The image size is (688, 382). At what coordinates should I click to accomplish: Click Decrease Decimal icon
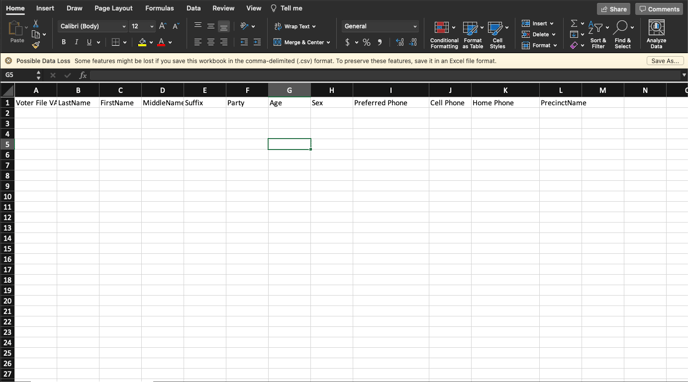click(x=413, y=42)
